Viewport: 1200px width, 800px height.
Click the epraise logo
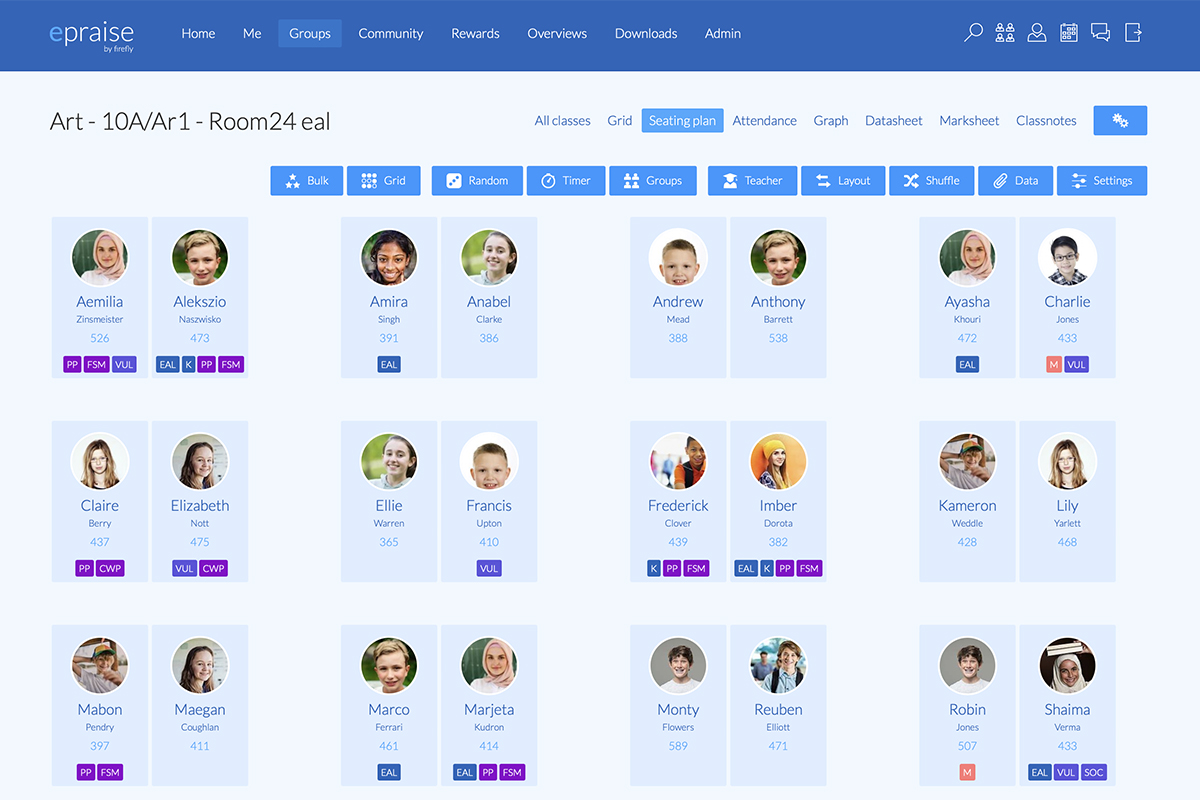tap(91, 34)
